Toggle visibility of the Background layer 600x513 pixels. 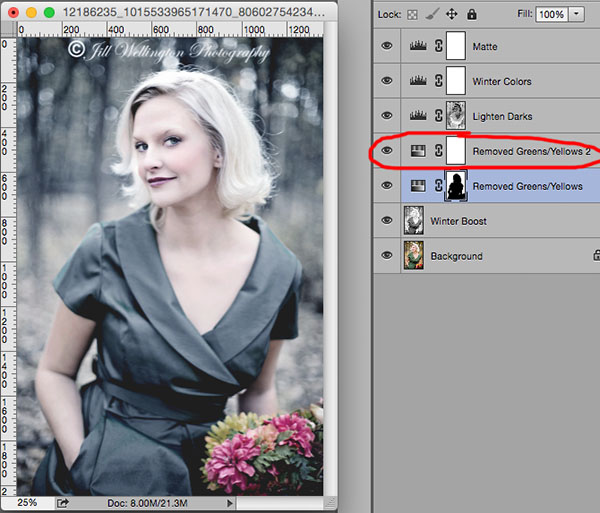387,255
